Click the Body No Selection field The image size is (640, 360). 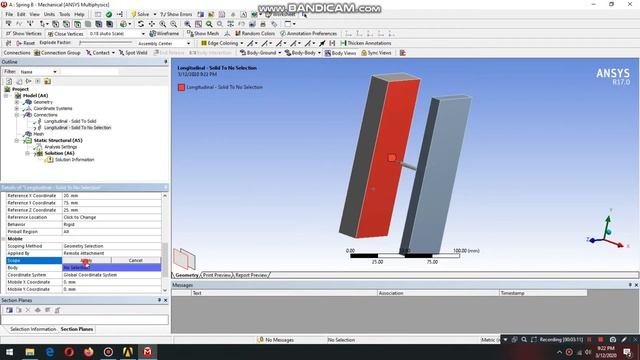[111, 268]
